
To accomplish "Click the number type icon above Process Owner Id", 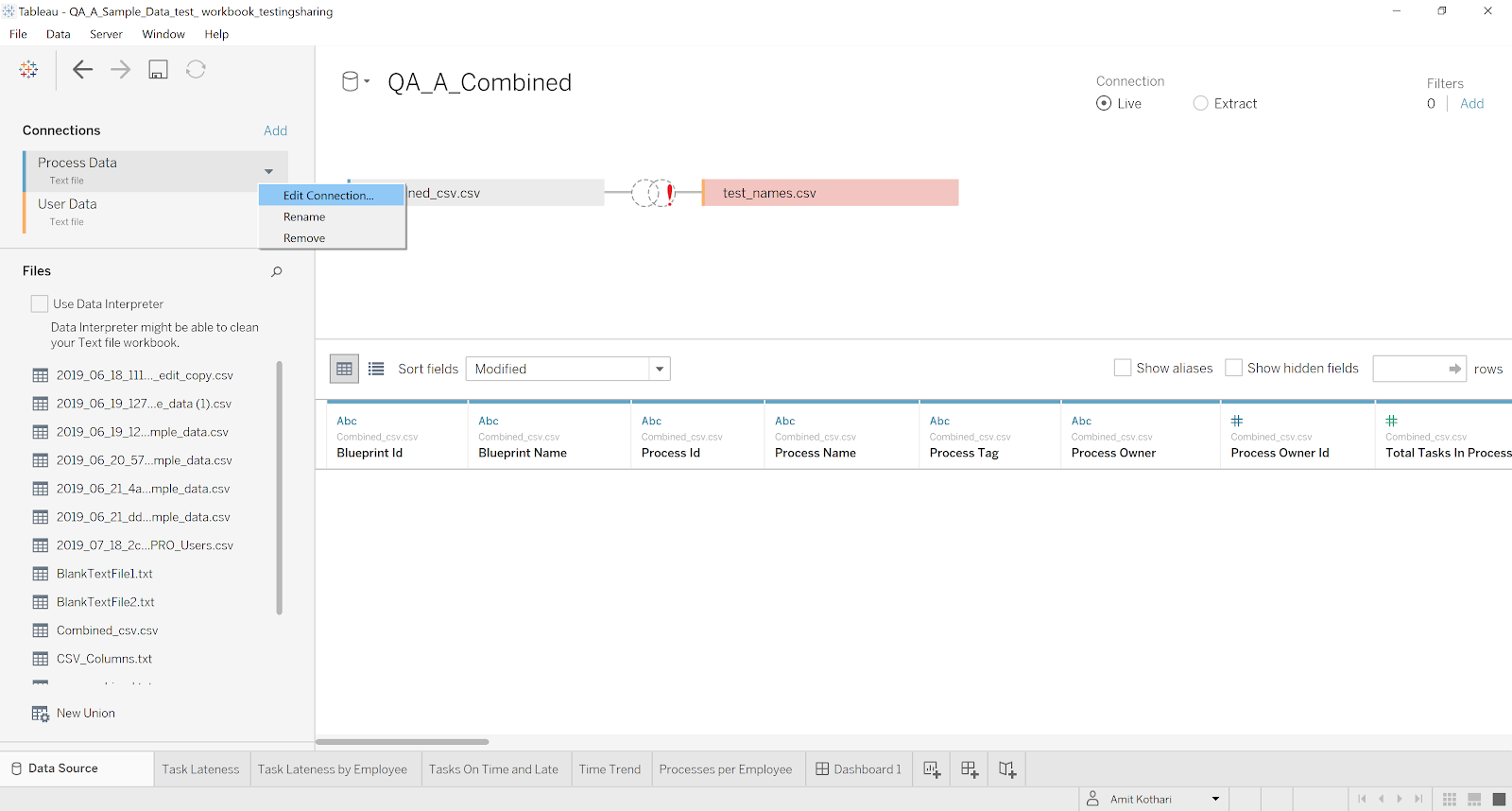I will 1236,421.
